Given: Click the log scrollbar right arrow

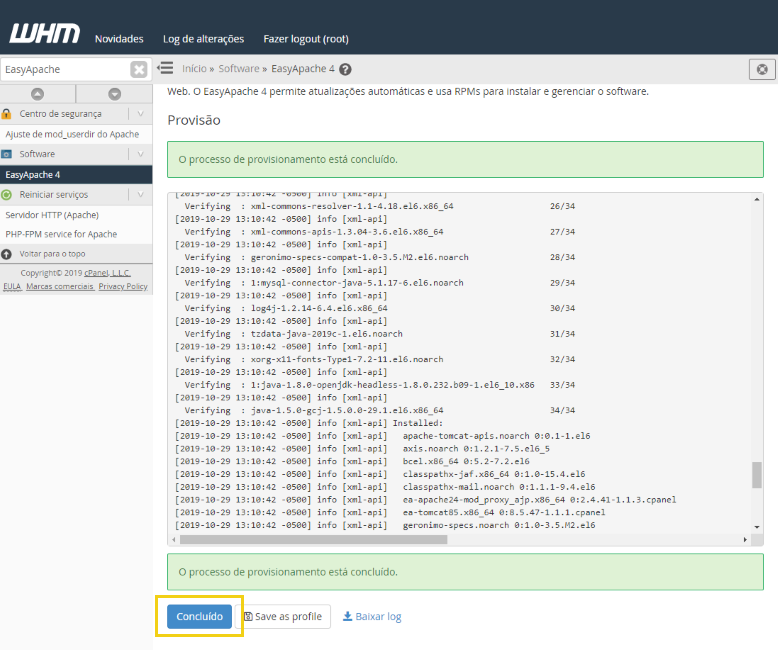Looking at the screenshot, I should tap(745, 539).
